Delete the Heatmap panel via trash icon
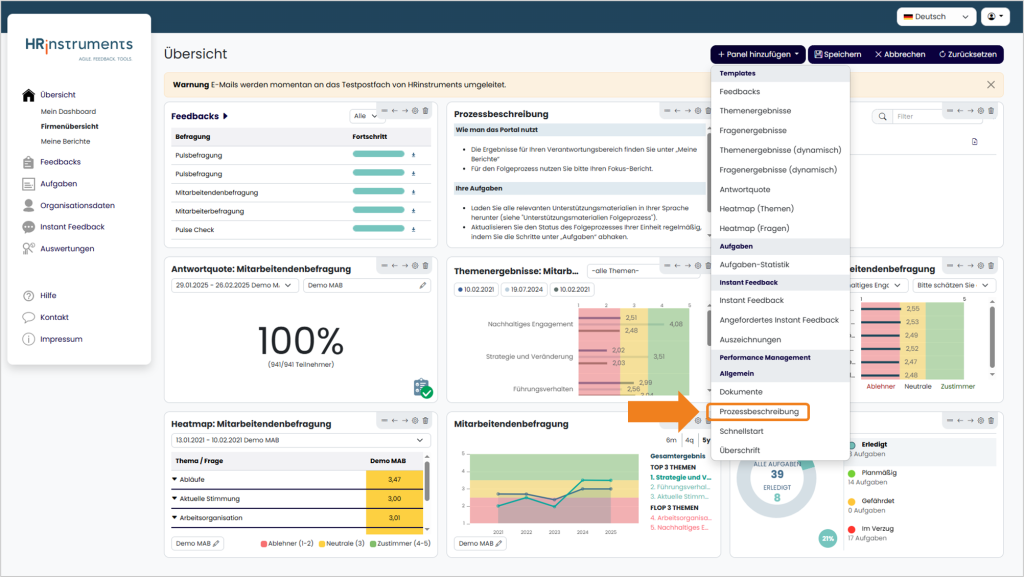1024x577 pixels. (426, 420)
